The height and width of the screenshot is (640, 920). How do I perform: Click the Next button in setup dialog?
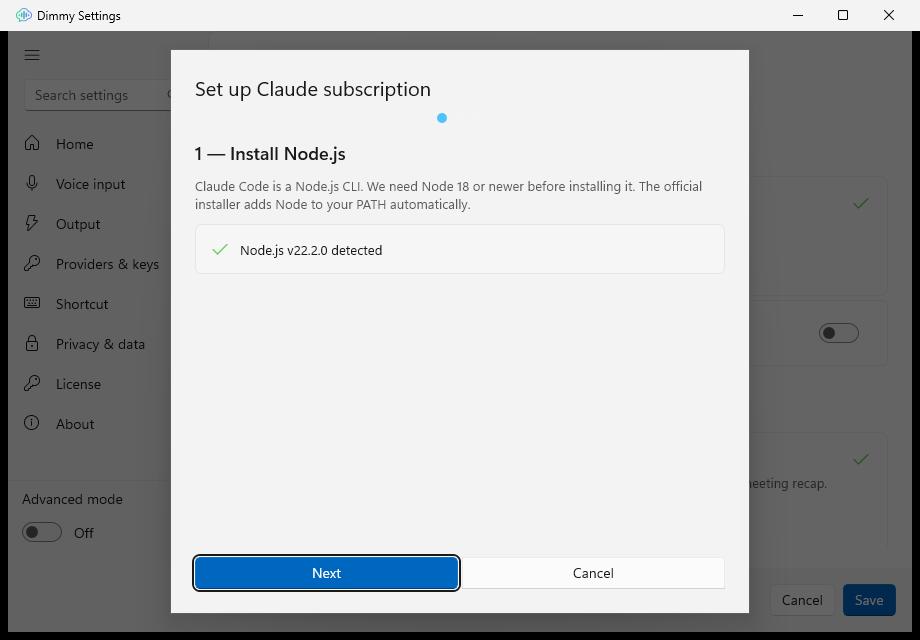coord(326,573)
